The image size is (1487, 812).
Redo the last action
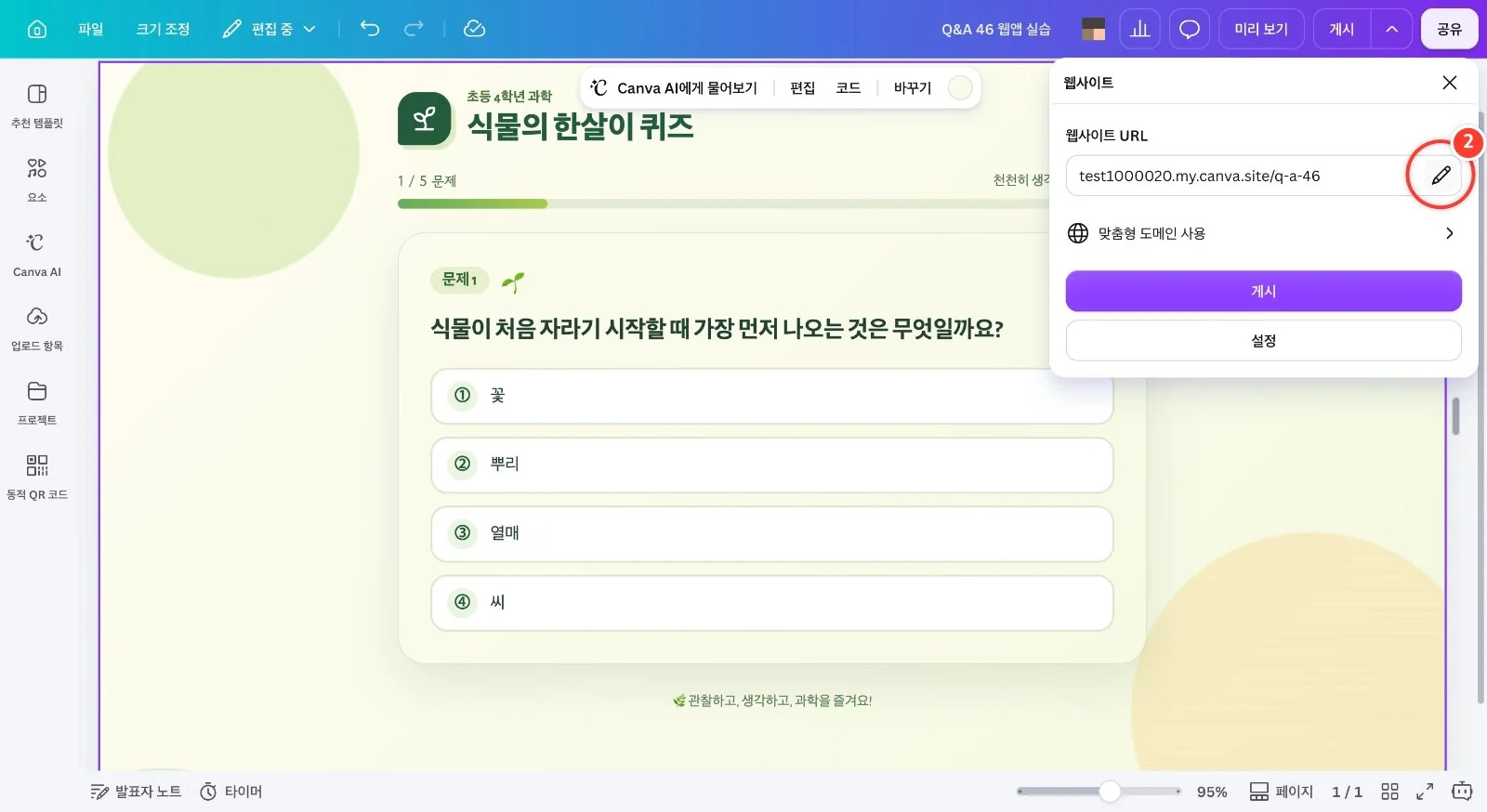[414, 29]
